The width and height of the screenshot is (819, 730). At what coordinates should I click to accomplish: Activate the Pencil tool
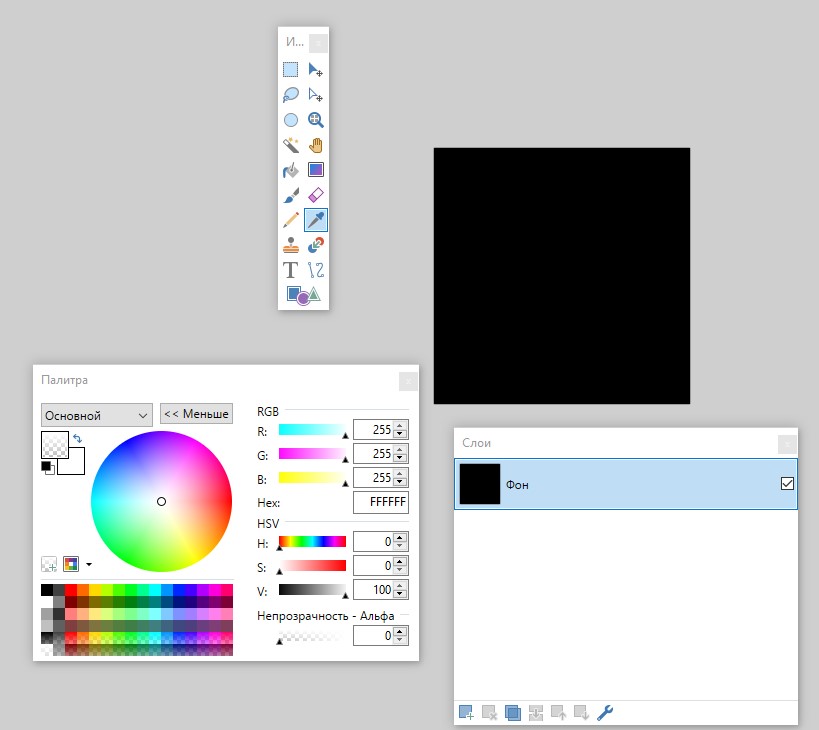click(290, 220)
